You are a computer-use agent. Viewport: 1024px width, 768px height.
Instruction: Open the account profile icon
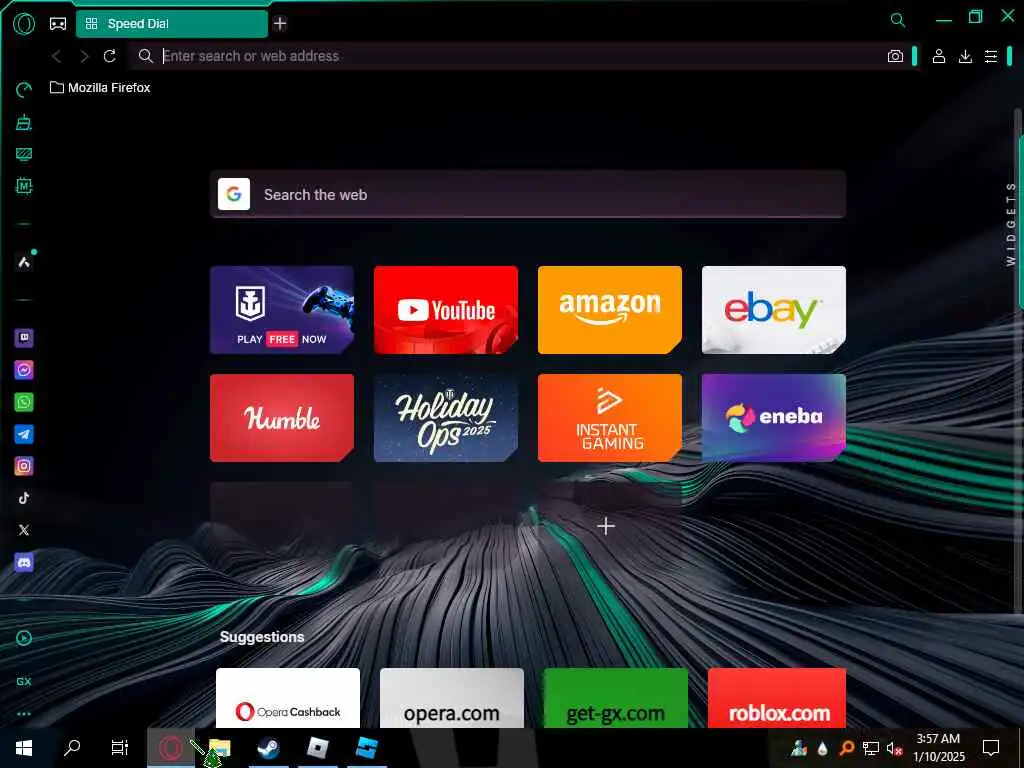[x=938, y=56]
